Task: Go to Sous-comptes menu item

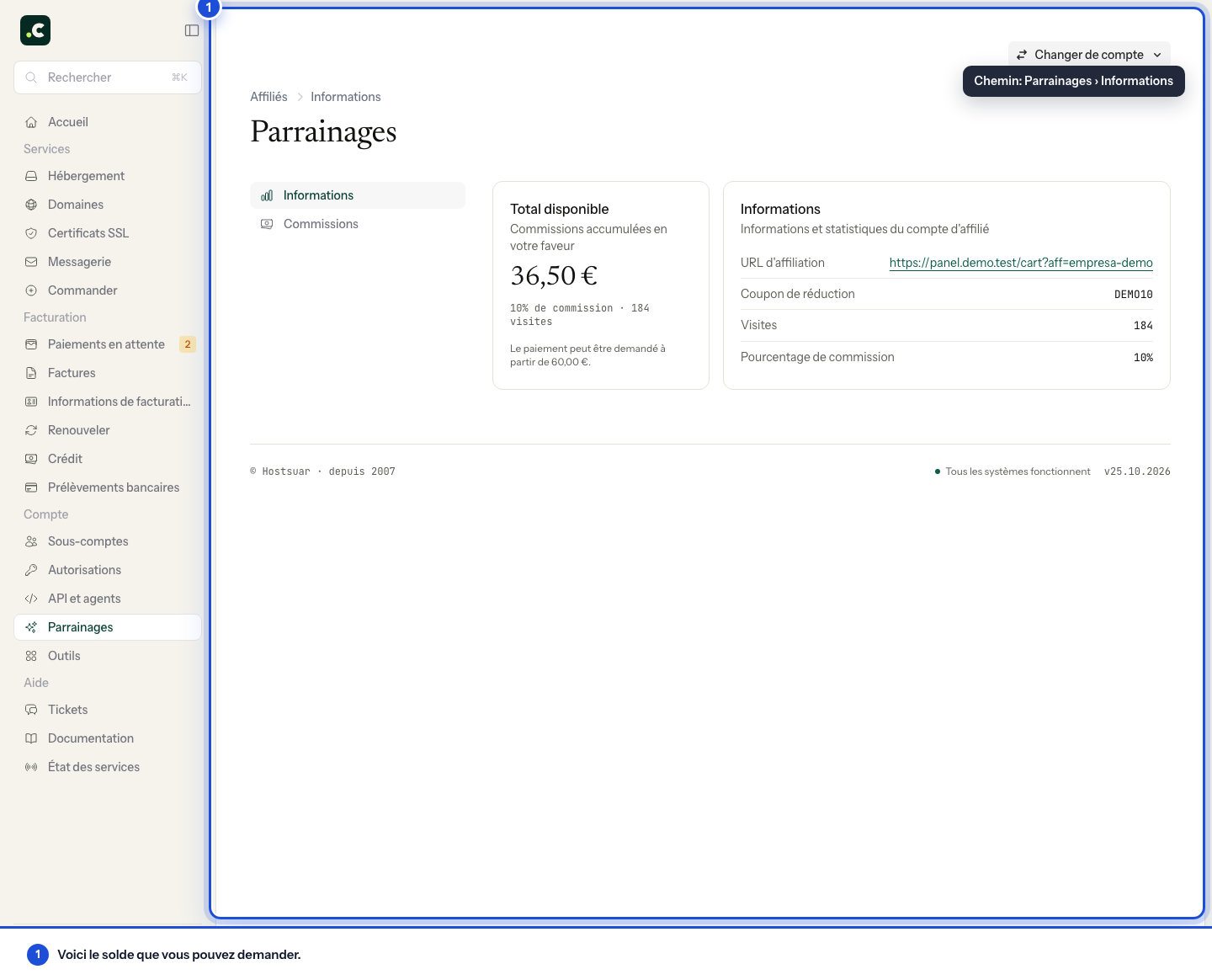Action: coord(108,541)
